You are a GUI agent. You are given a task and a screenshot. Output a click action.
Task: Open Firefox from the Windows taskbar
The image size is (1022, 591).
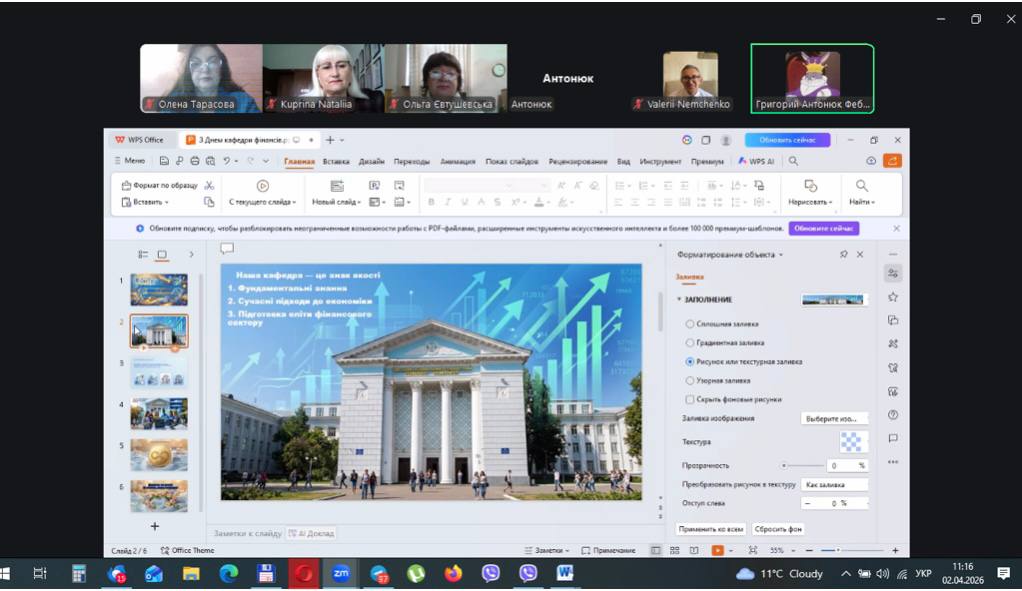[453, 574]
